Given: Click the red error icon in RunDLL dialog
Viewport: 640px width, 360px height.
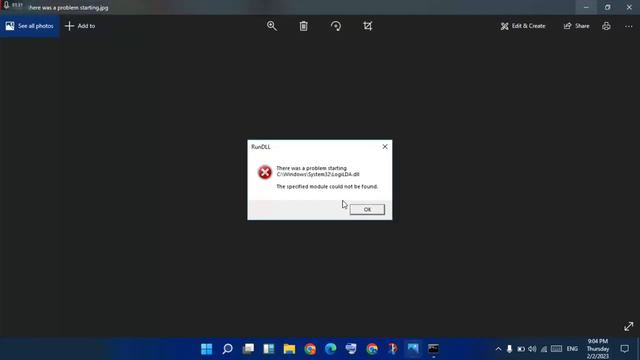Looking at the screenshot, I should (x=264, y=172).
